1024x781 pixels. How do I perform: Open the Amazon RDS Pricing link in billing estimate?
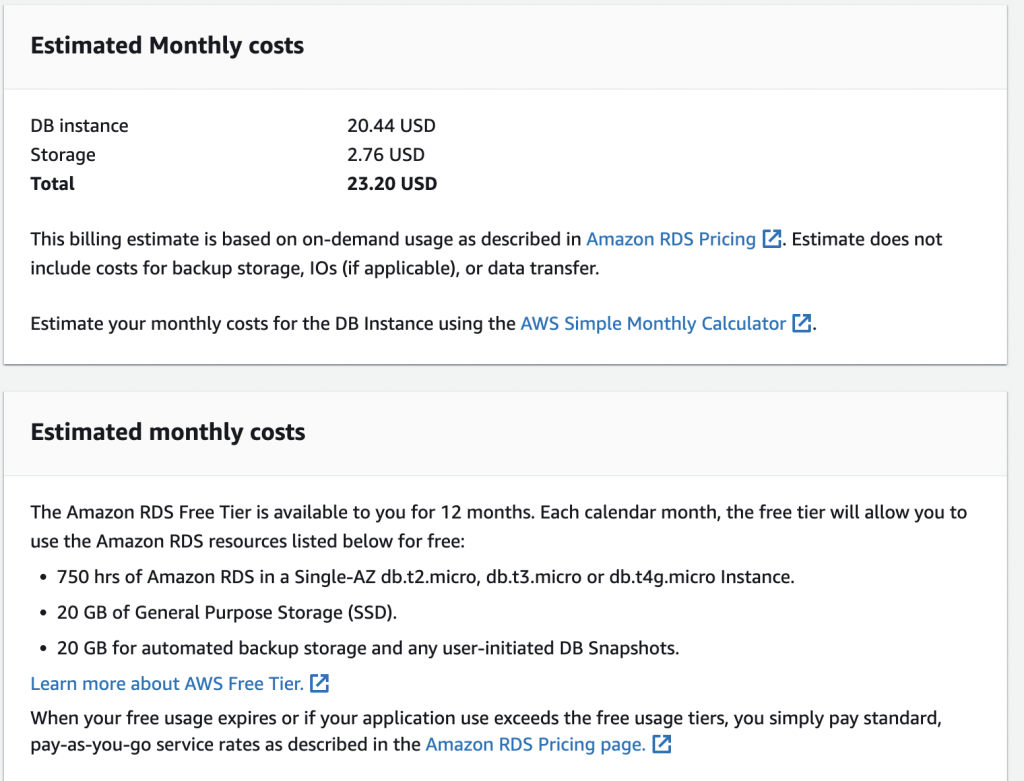[x=670, y=239]
